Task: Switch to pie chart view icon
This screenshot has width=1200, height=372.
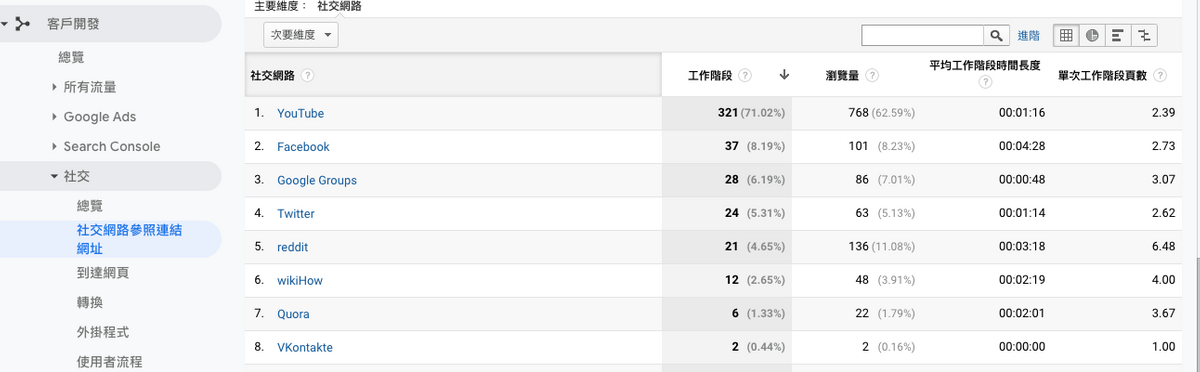Action: point(1092,35)
